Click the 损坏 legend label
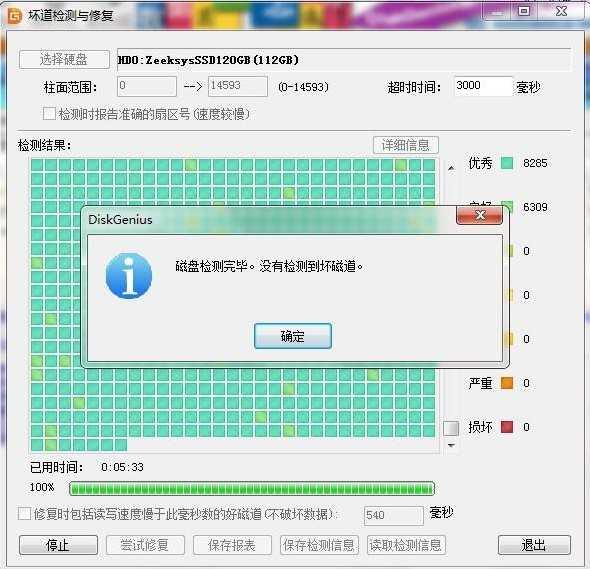Screen dimensions: 590x569 480,427
